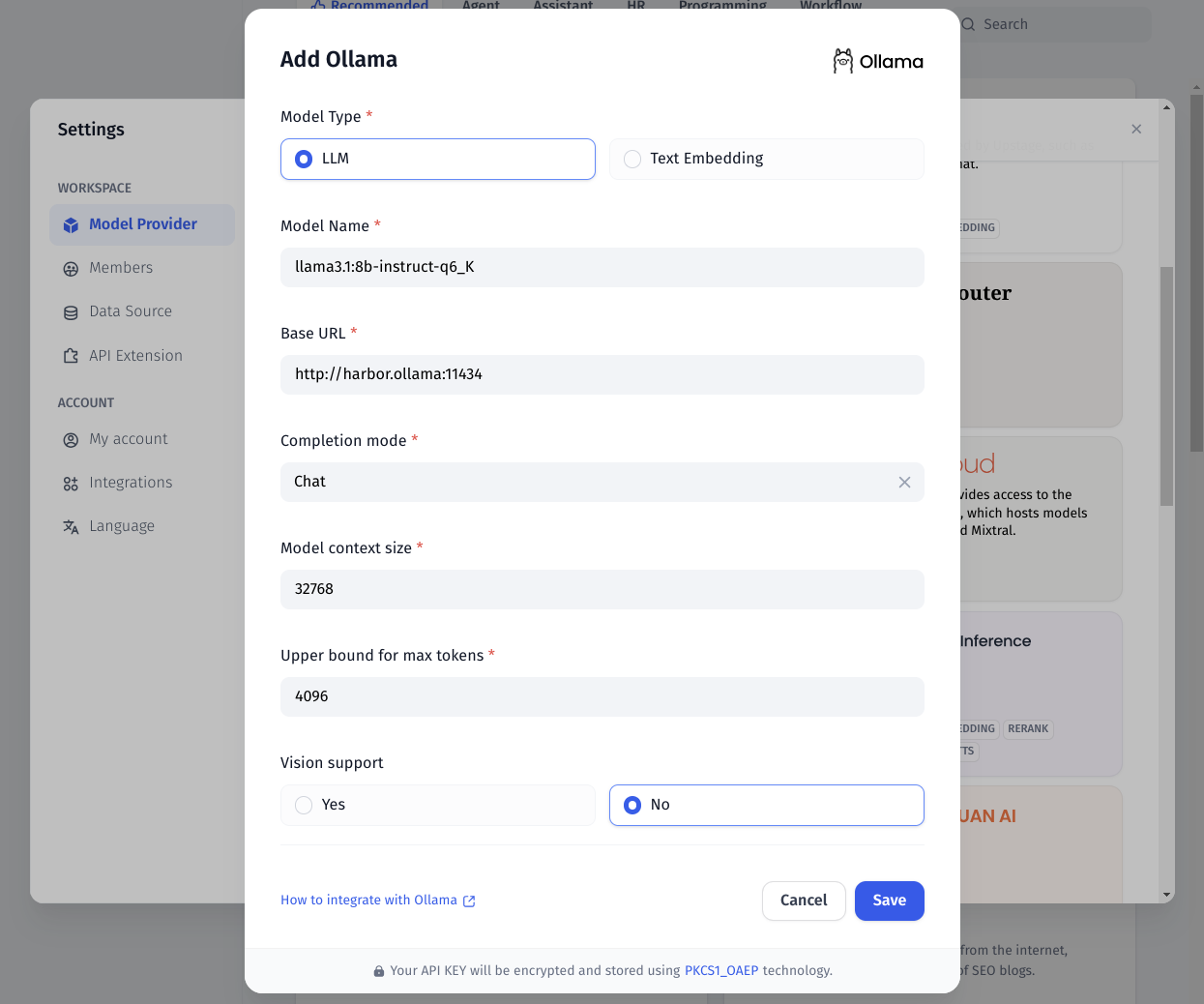Save the Ollama model configuration
The height and width of the screenshot is (1004, 1204).
[x=890, y=901]
